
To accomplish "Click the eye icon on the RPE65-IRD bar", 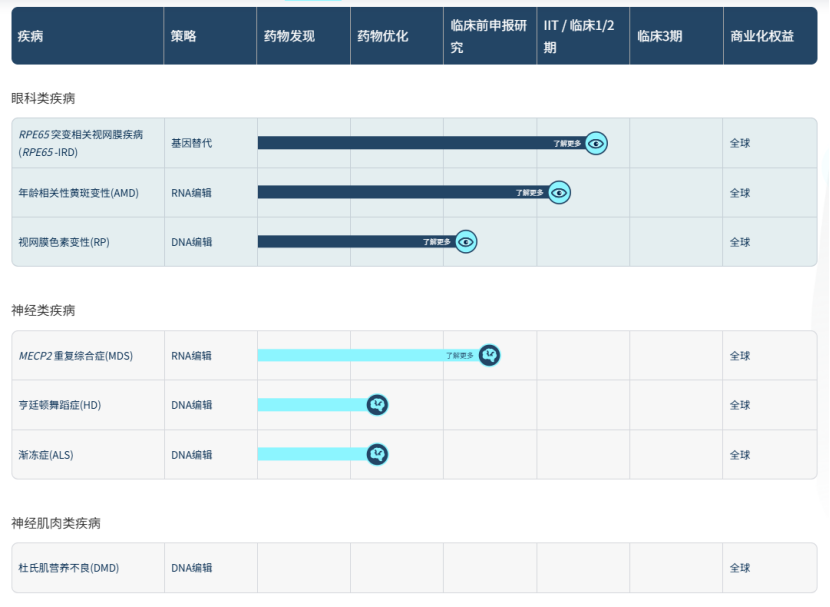I will click(x=596, y=143).
